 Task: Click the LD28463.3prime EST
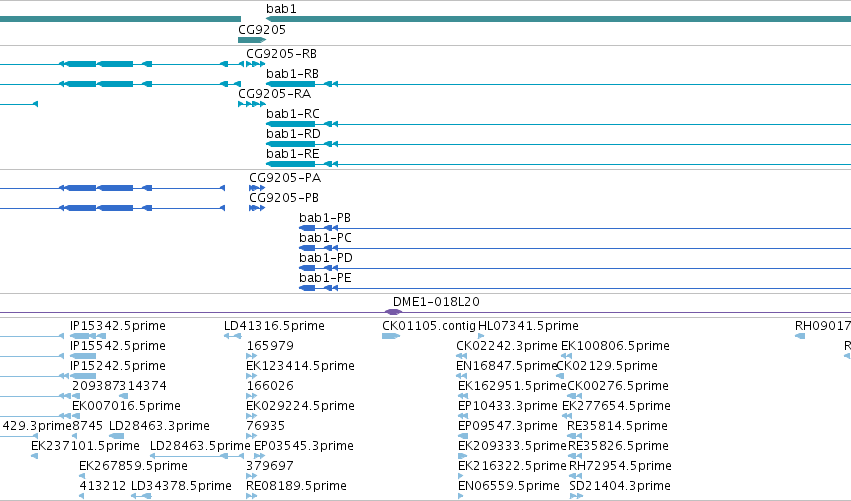(x=160, y=427)
